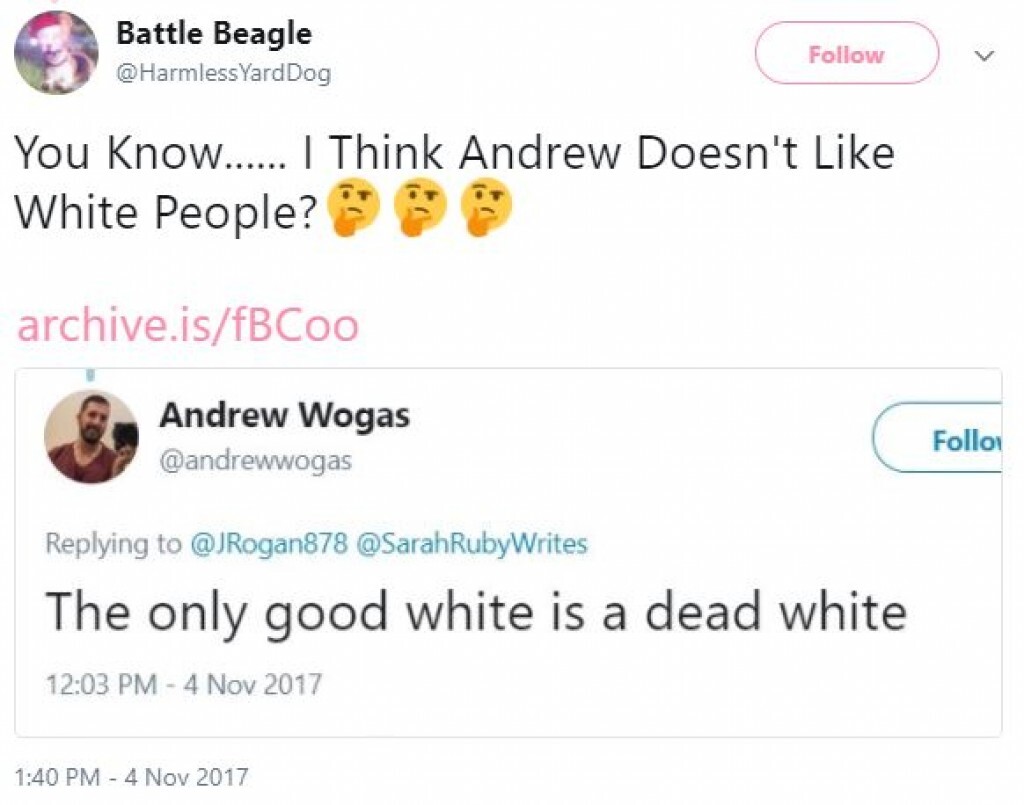
Task: Open the Battle Beagle display name
Action: coord(214,33)
